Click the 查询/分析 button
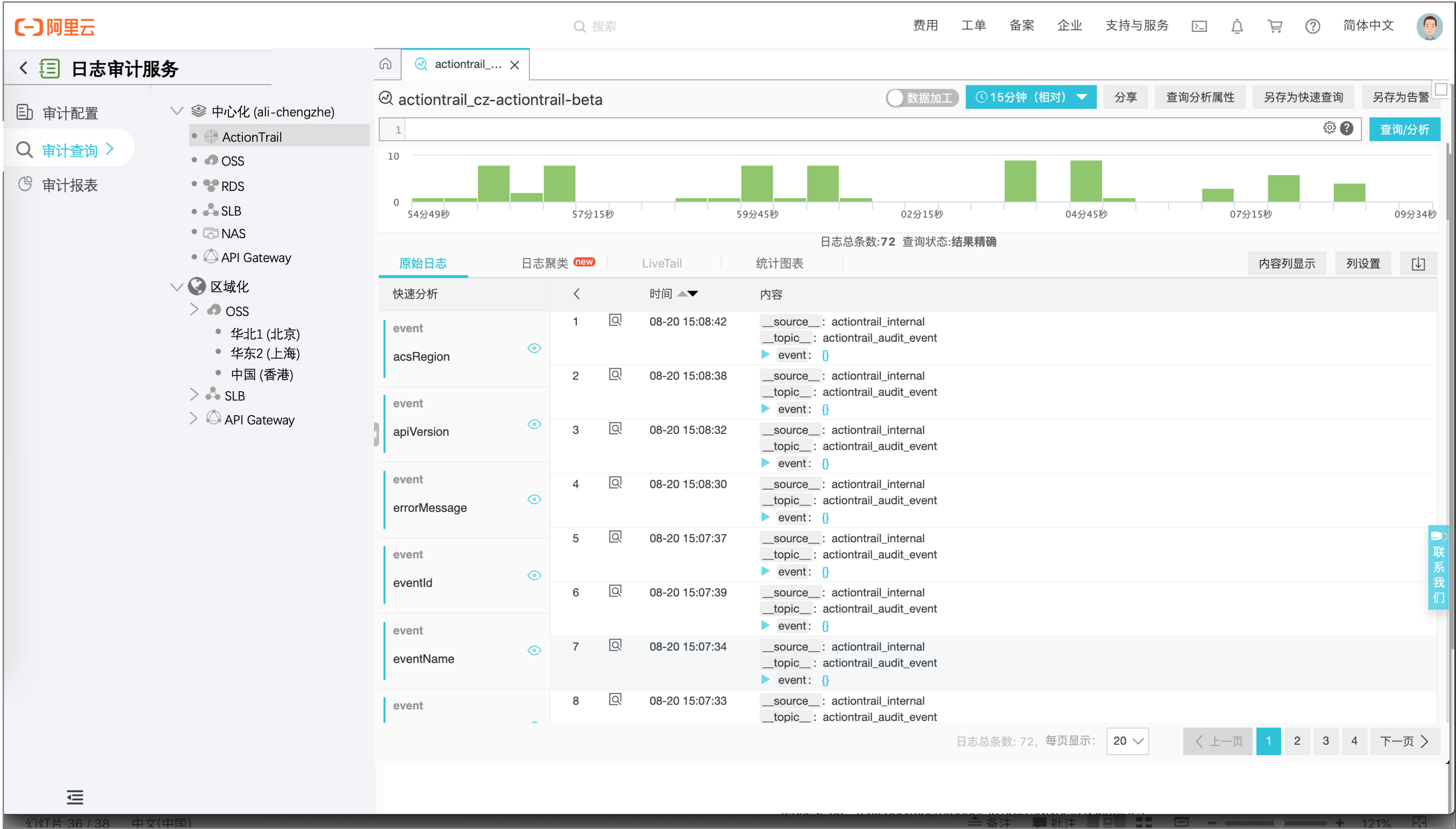This screenshot has height=829, width=1456. [1405, 129]
